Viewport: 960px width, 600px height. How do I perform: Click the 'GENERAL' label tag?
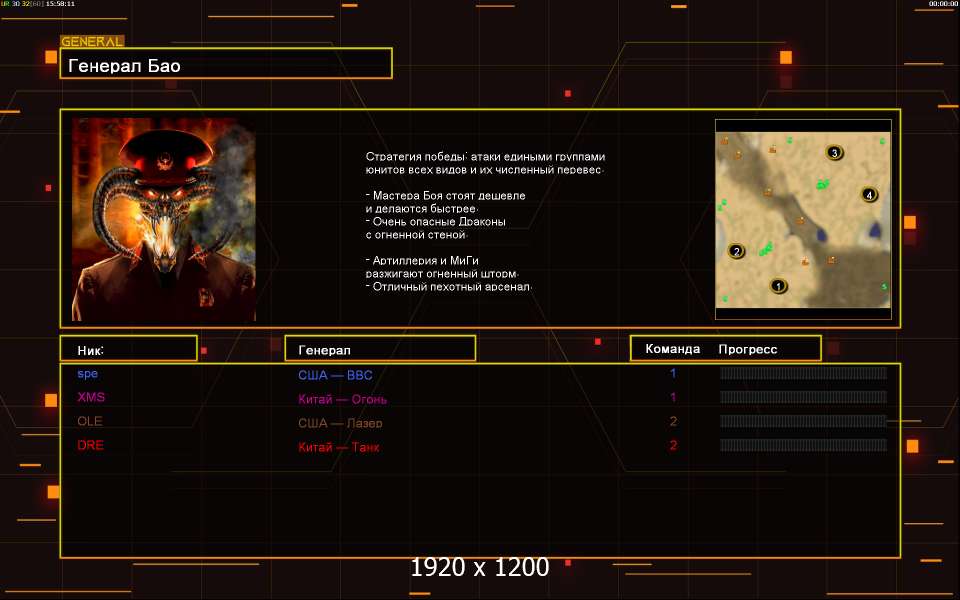click(92, 42)
